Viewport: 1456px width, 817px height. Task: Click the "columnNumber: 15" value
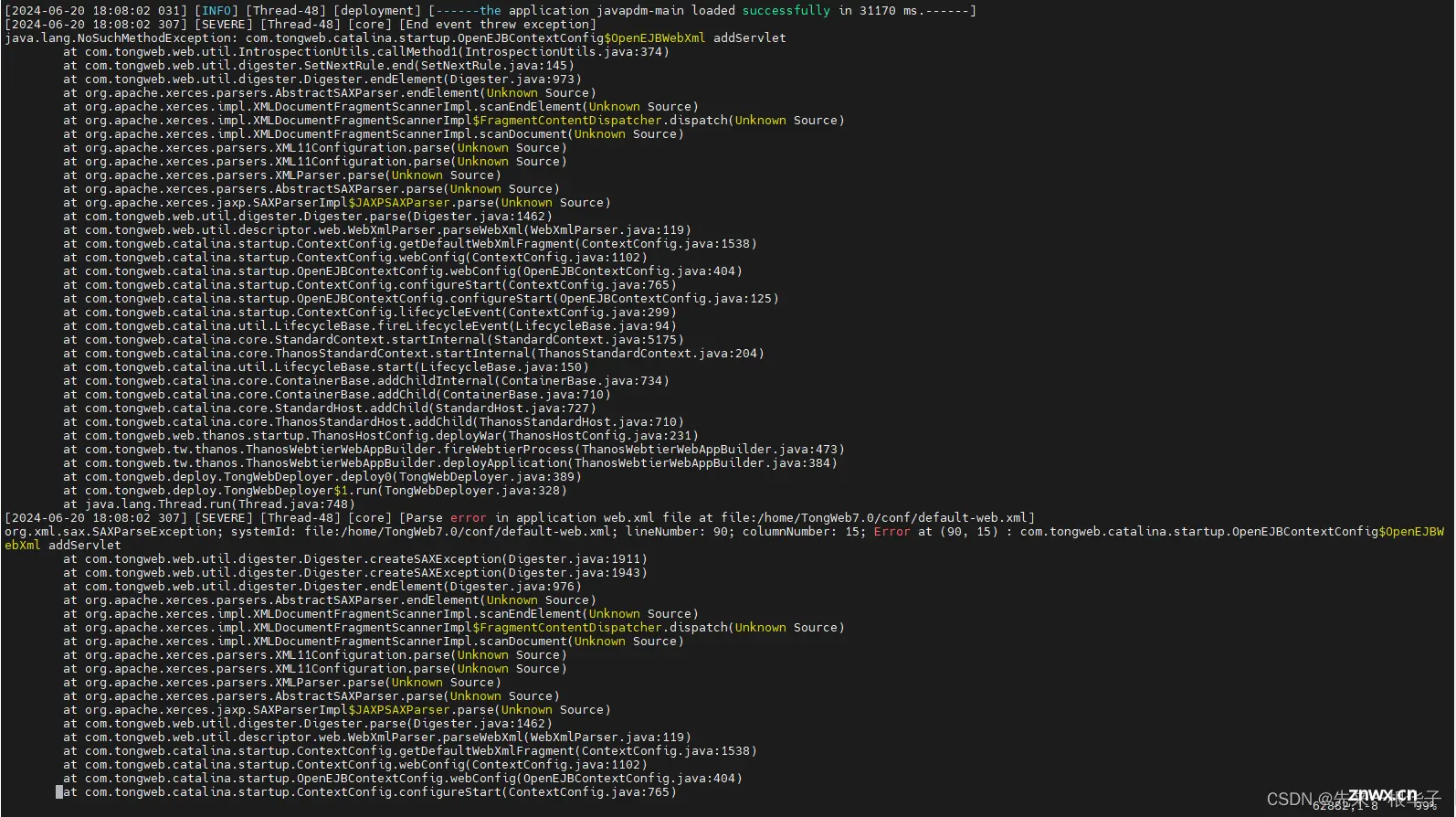point(801,532)
